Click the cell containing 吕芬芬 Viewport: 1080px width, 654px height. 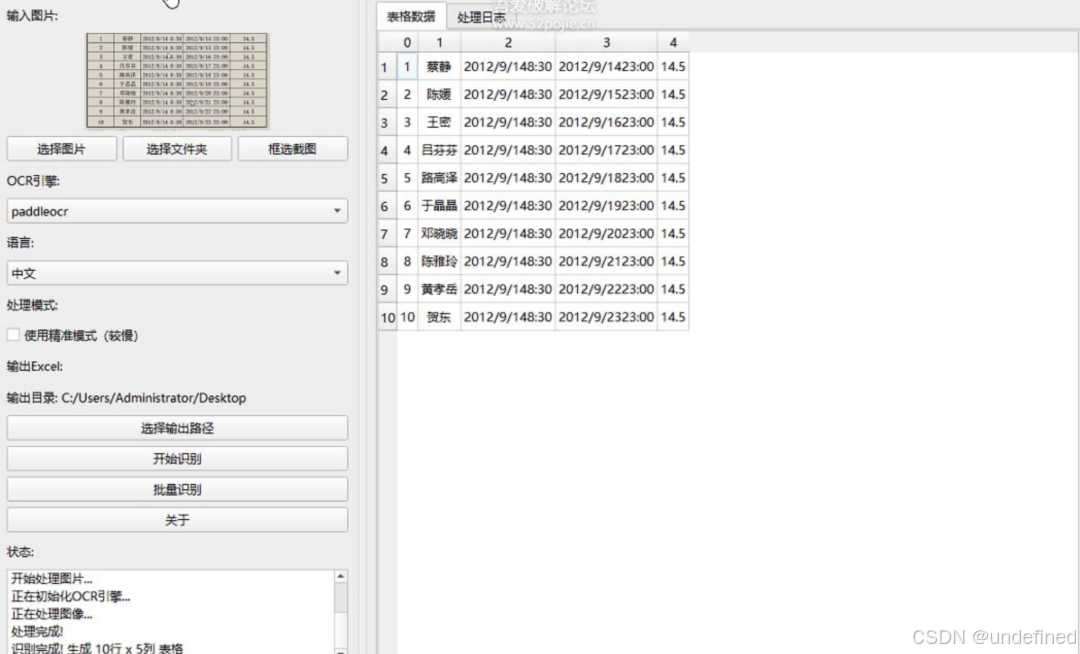coord(439,150)
